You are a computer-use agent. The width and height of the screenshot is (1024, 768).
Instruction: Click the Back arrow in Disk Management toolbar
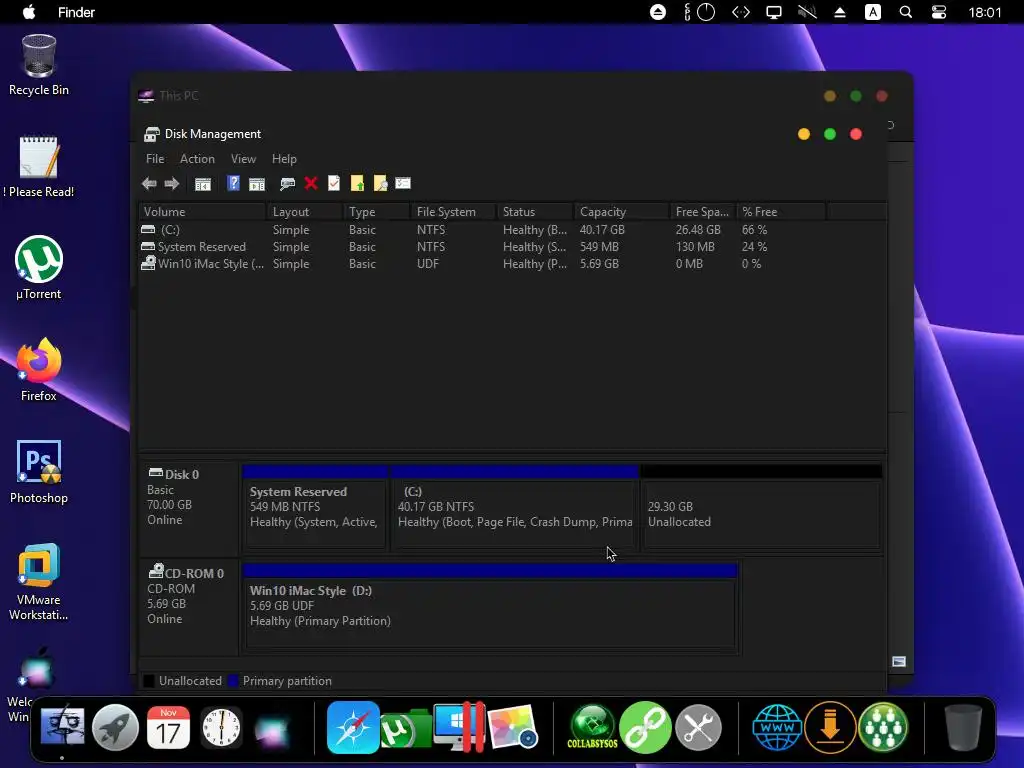click(x=149, y=184)
